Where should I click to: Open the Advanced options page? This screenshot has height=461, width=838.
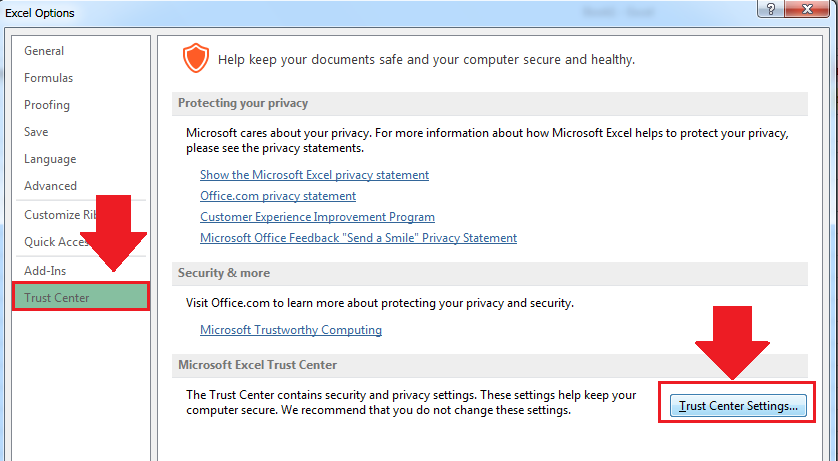[50, 186]
